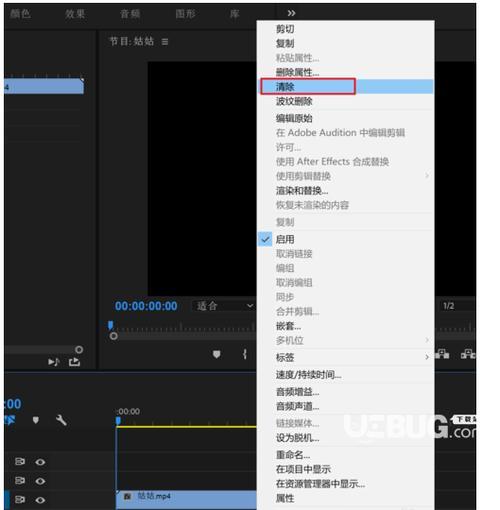Screen dimensions: 500x510
Task: Click the extract button at the far right
Action: click(468, 354)
